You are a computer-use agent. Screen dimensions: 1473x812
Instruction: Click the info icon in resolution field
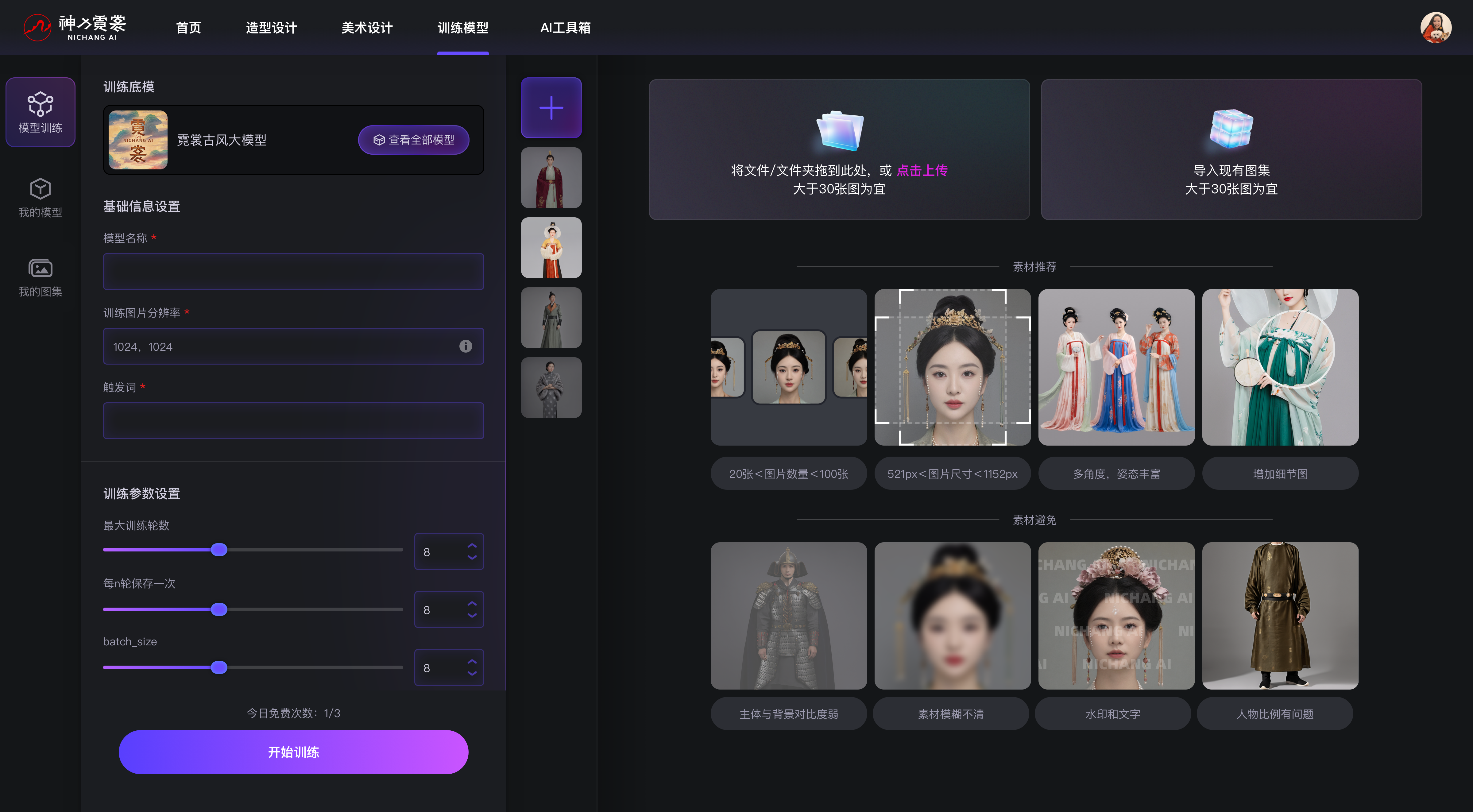click(466, 346)
